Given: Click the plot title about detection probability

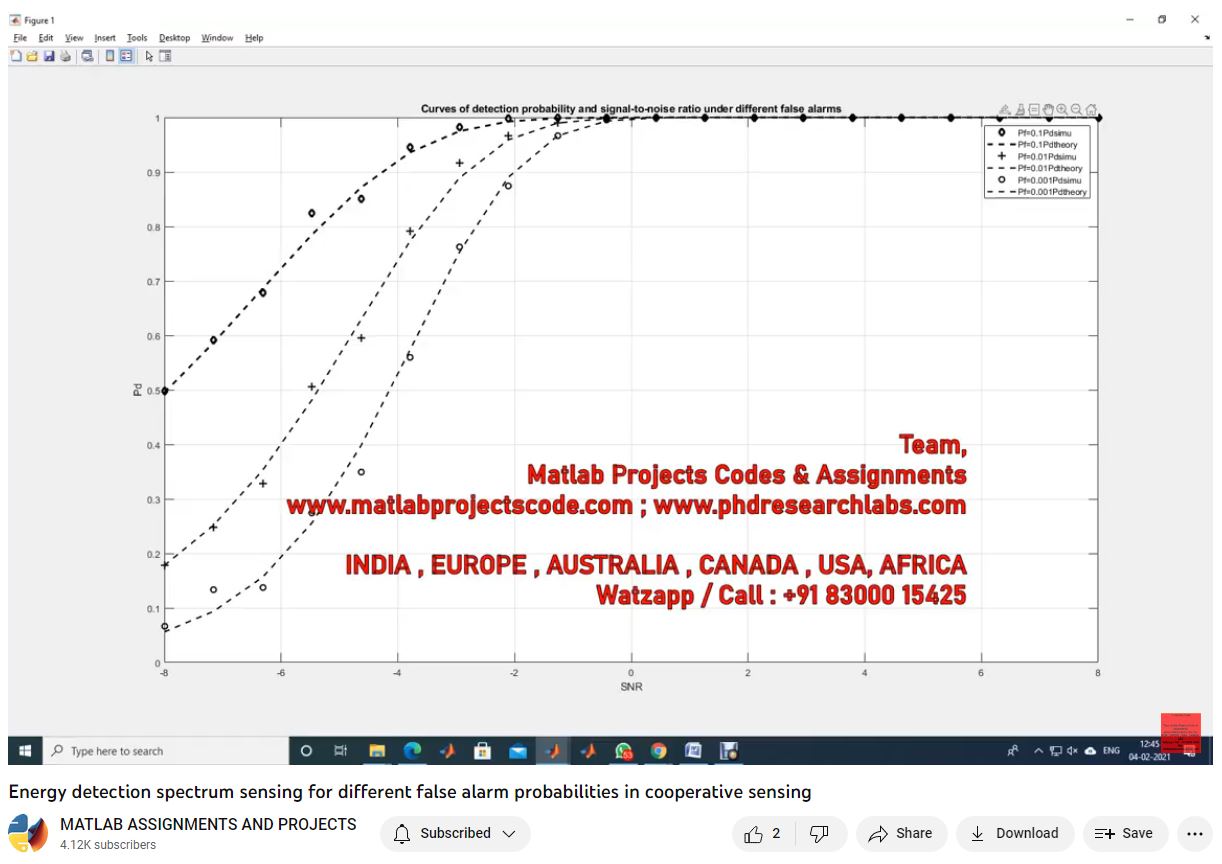Looking at the screenshot, I should [631, 109].
